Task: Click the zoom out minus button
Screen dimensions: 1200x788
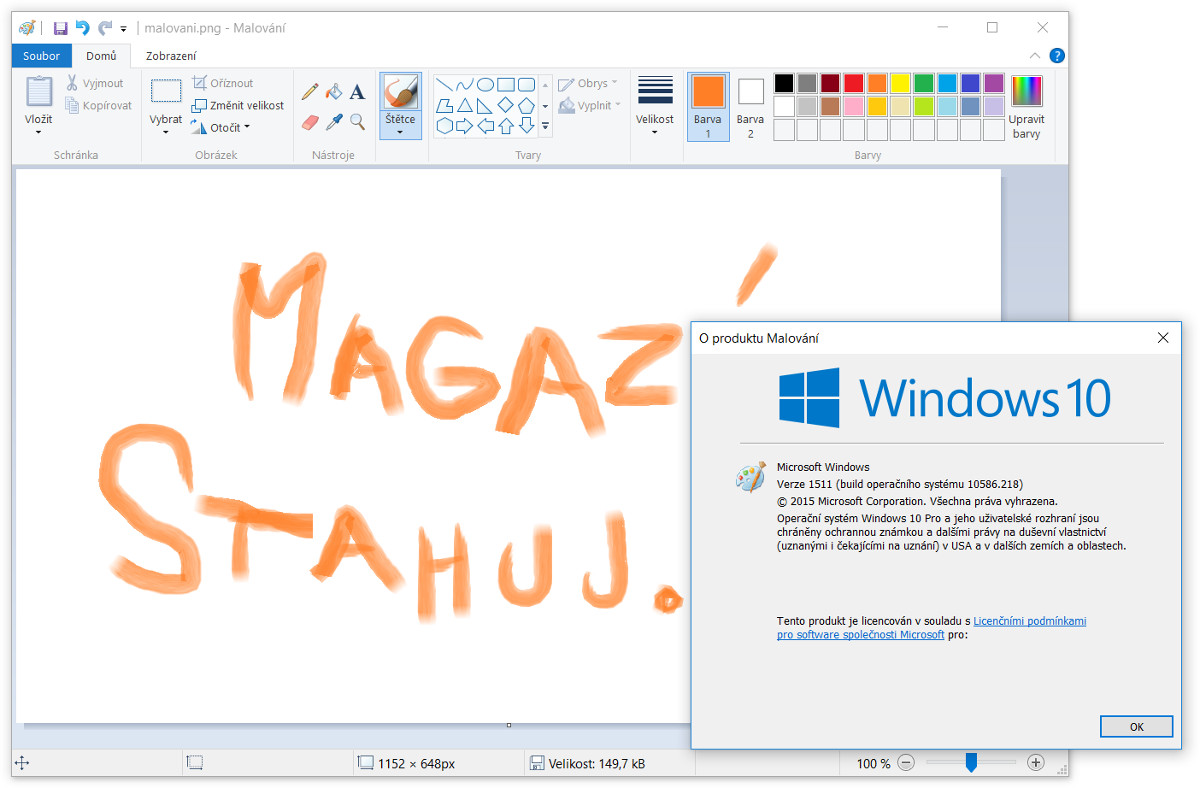Action: pyautogui.click(x=906, y=763)
